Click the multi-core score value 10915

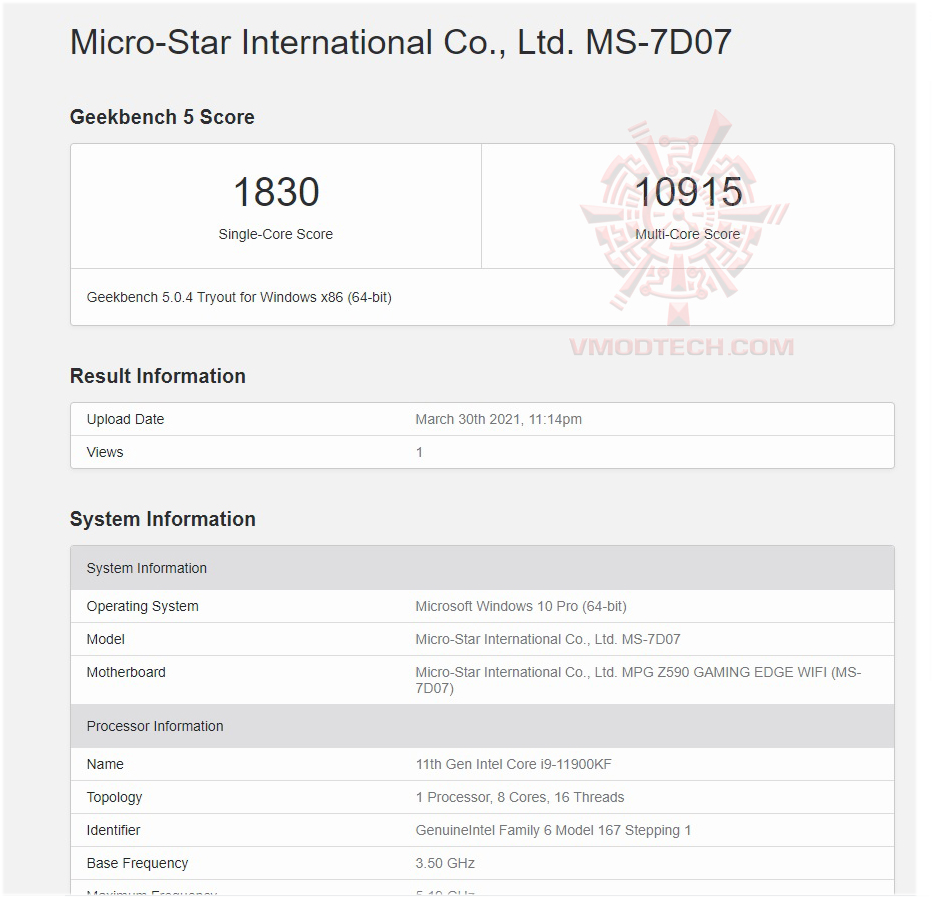pos(688,192)
